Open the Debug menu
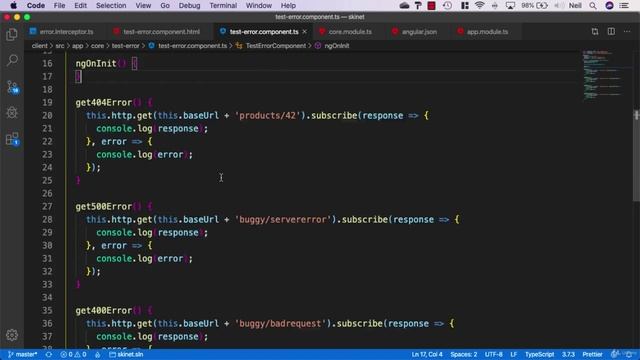Viewport: 640px width, 360px height. (x=189, y=6)
